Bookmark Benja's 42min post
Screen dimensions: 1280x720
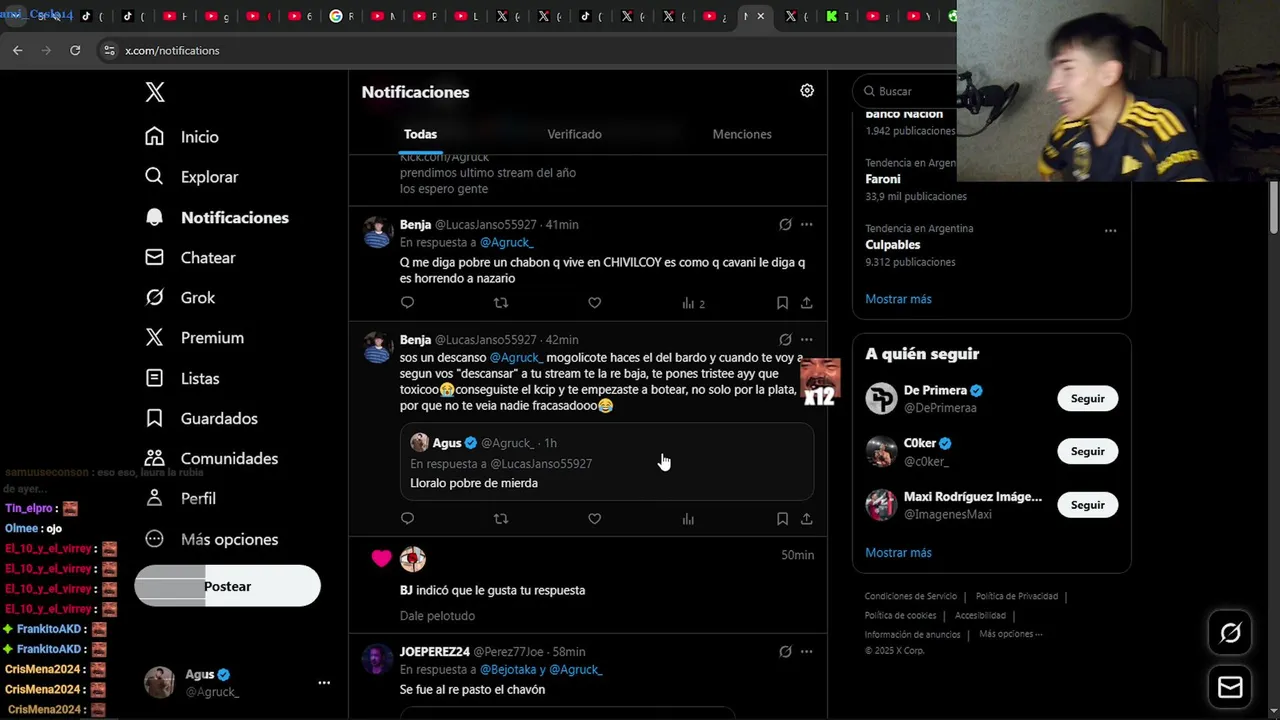click(782, 519)
